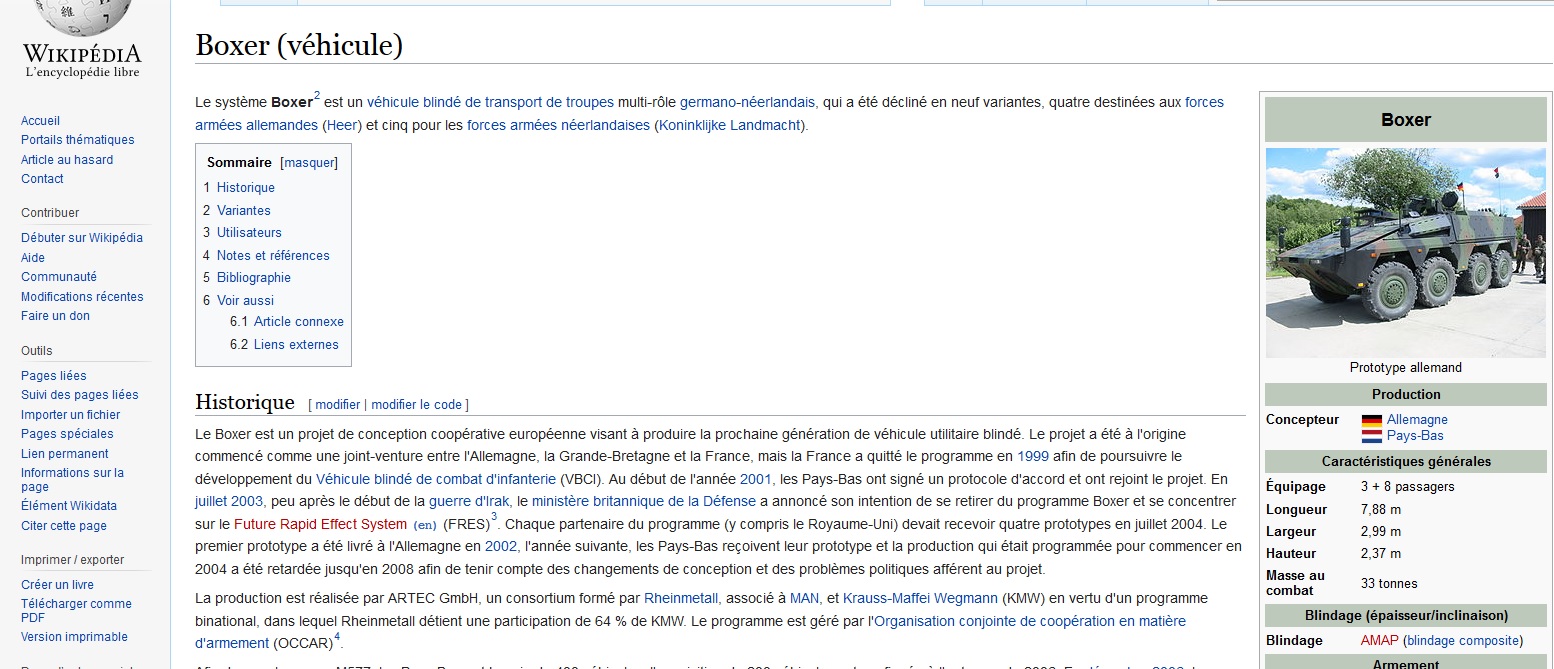Image resolution: width=1554 pixels, height=669 pixels.
Task: Select Article au hasard in sidebar
Action: tap(67, 159)
